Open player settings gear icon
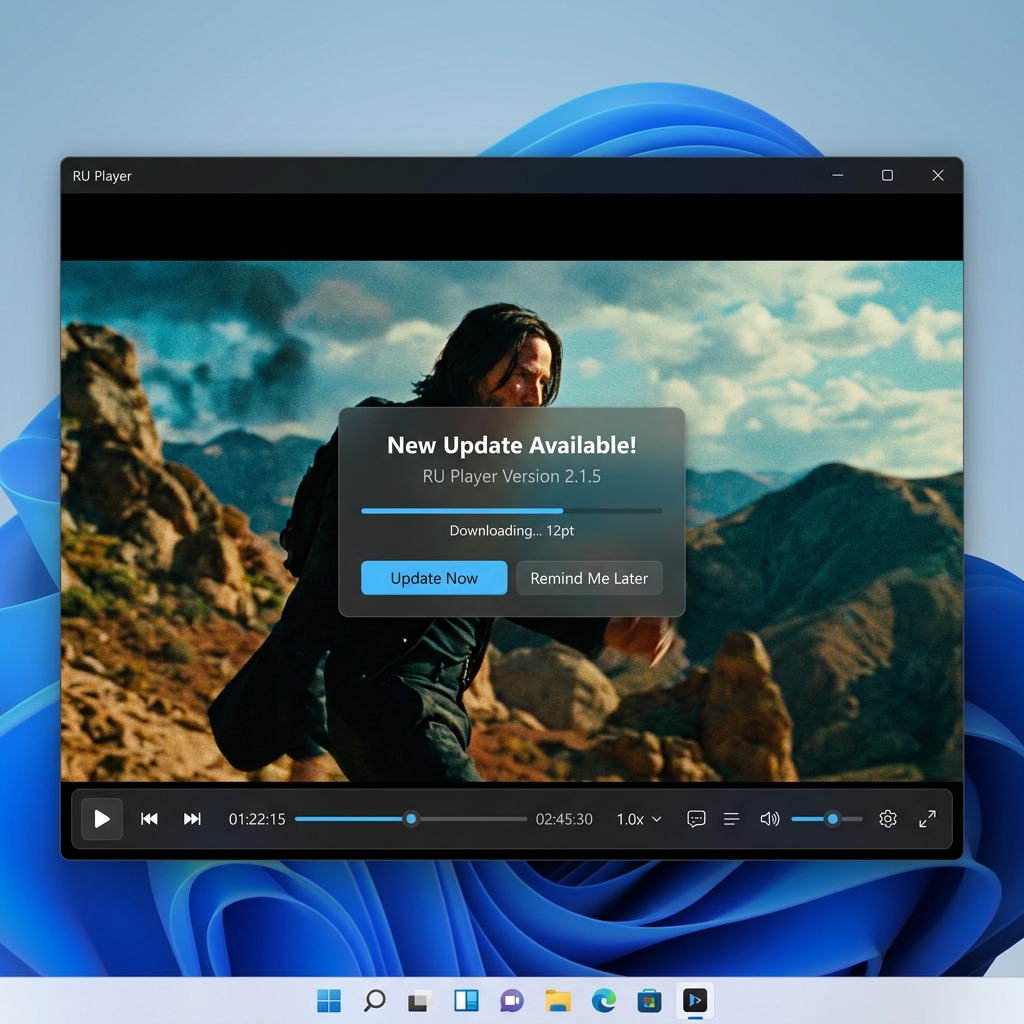The image size is (1024, 1024). click(x=888, y=819)
